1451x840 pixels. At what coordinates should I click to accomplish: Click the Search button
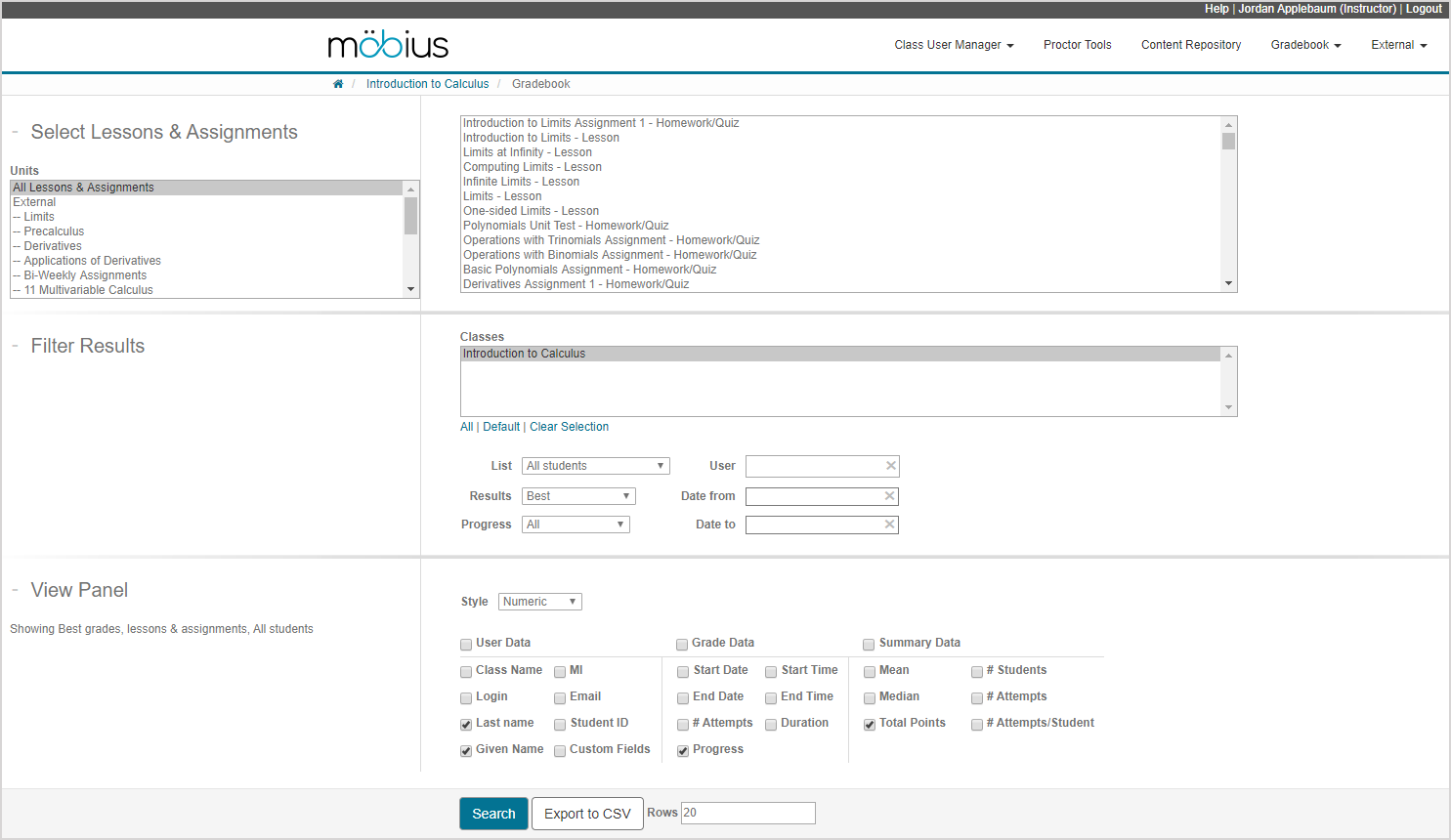click(493, 814)
